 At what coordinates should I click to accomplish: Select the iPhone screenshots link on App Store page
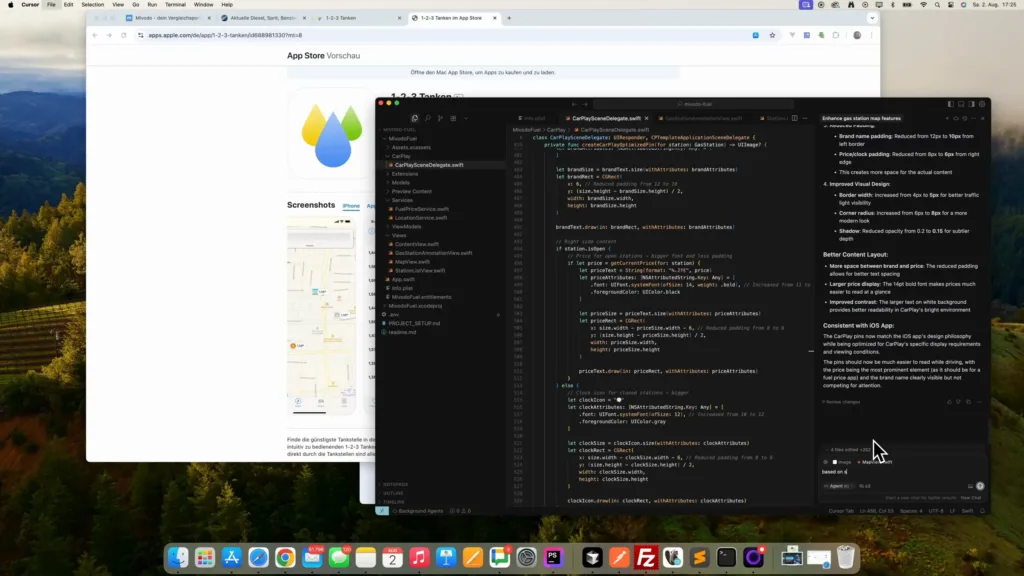tap(351, 206)
